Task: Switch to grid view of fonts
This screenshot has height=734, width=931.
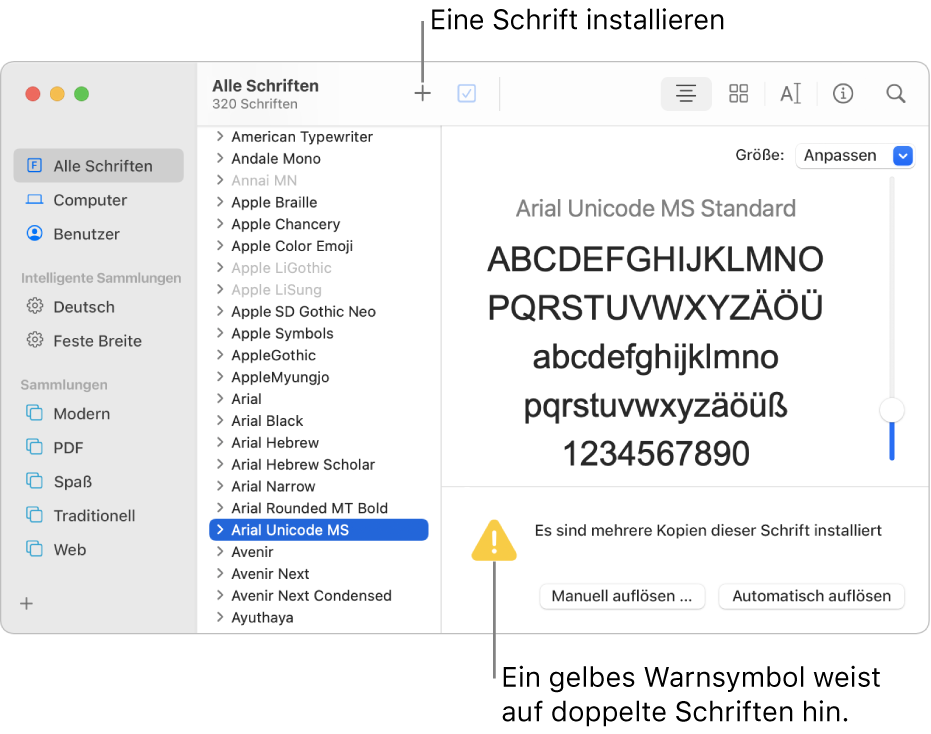Action: (738, 93)
